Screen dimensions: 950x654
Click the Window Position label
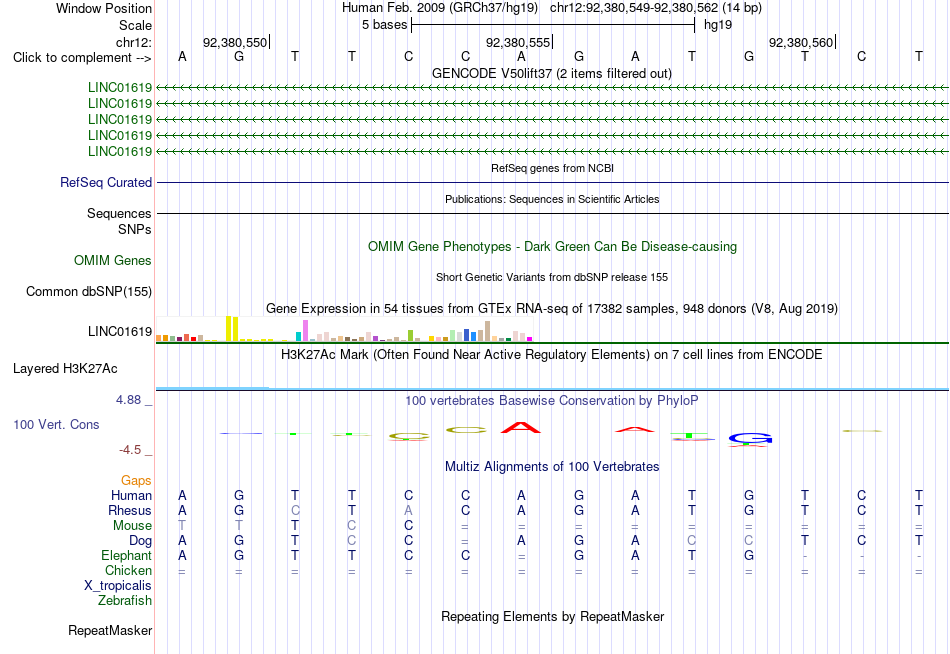104,8
